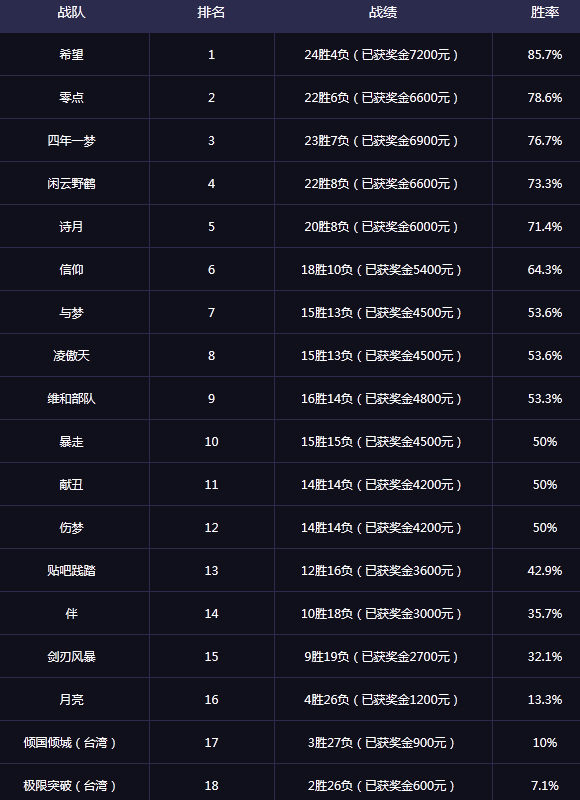Click 凌傲天 team name

click(x=71, y=356)
